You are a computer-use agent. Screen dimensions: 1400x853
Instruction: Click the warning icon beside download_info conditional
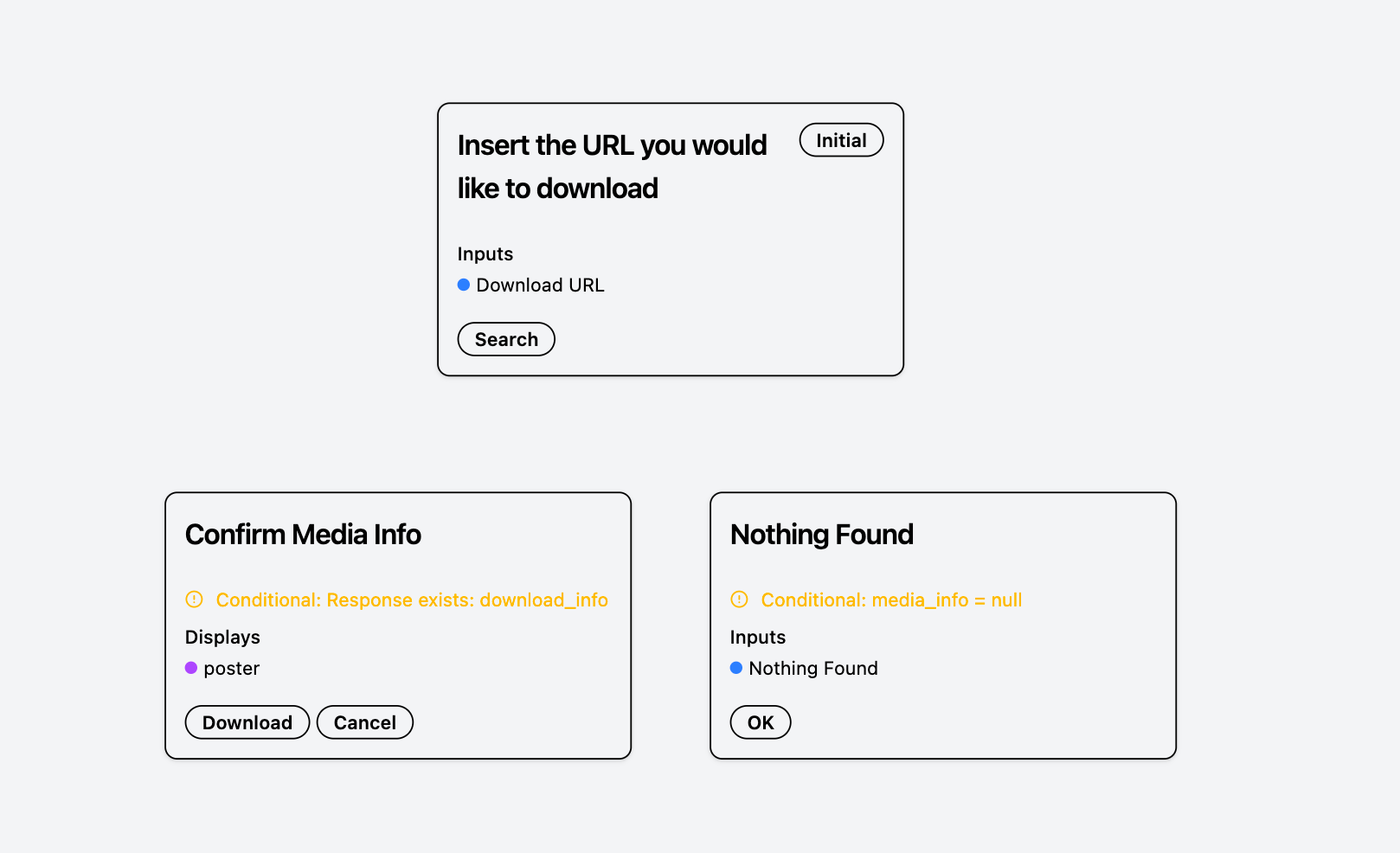coord(194,599)
